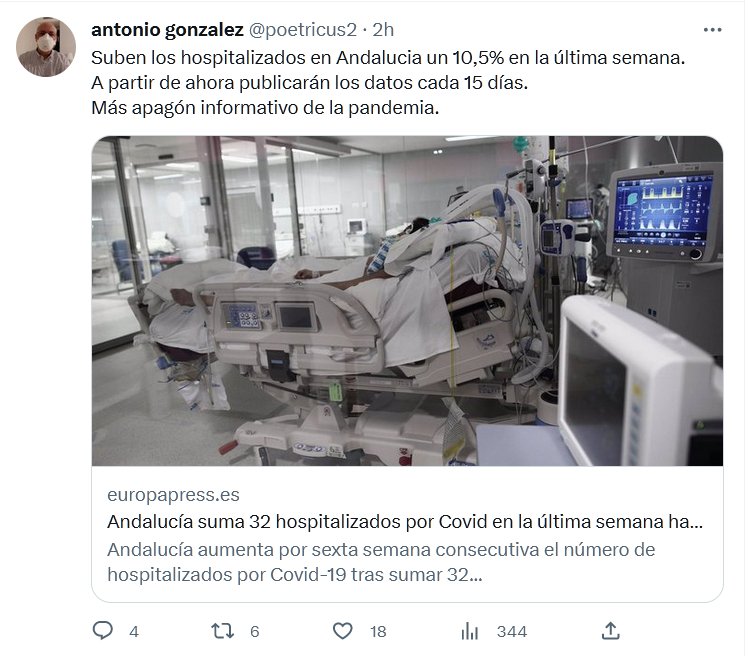This screenshot has width=750, height=656.
Task: Click the retweet count 6
Action: [255, 632]
